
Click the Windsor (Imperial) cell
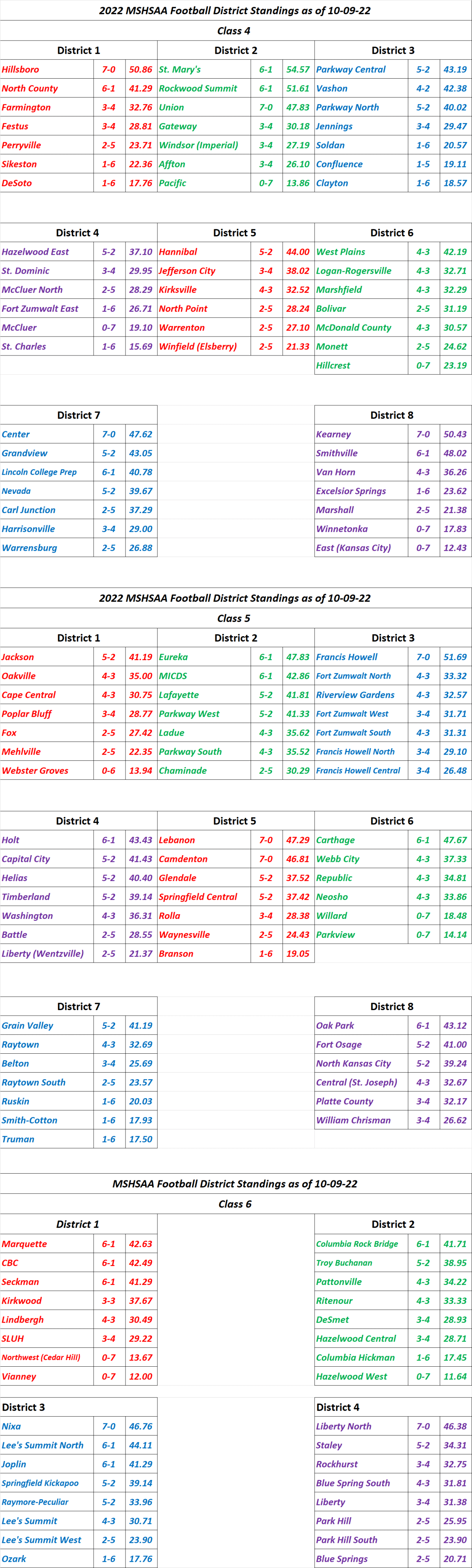click(x=204, y=145)
